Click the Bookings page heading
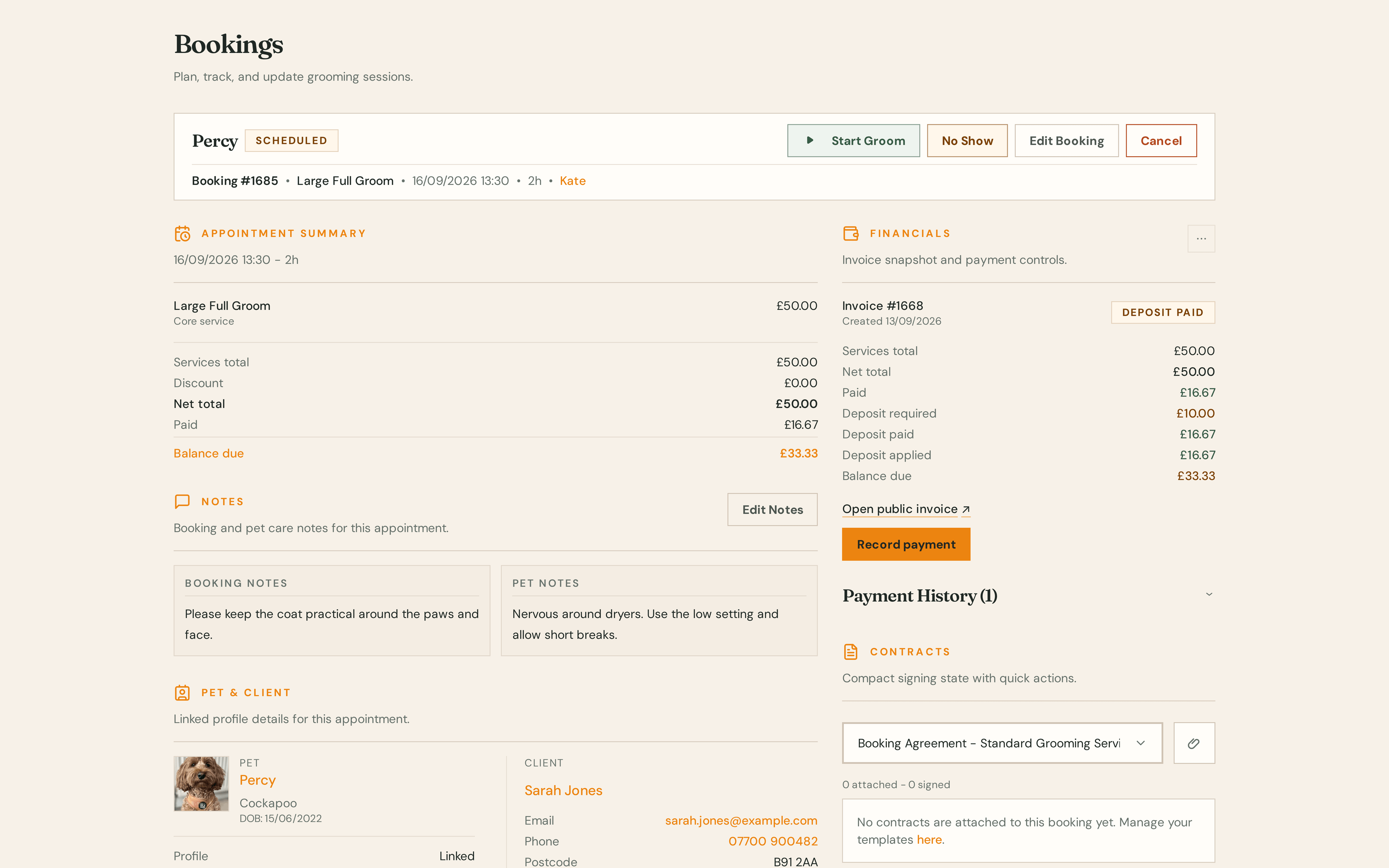Viewport: 1389px width, 868px height. tap(229, 44)
